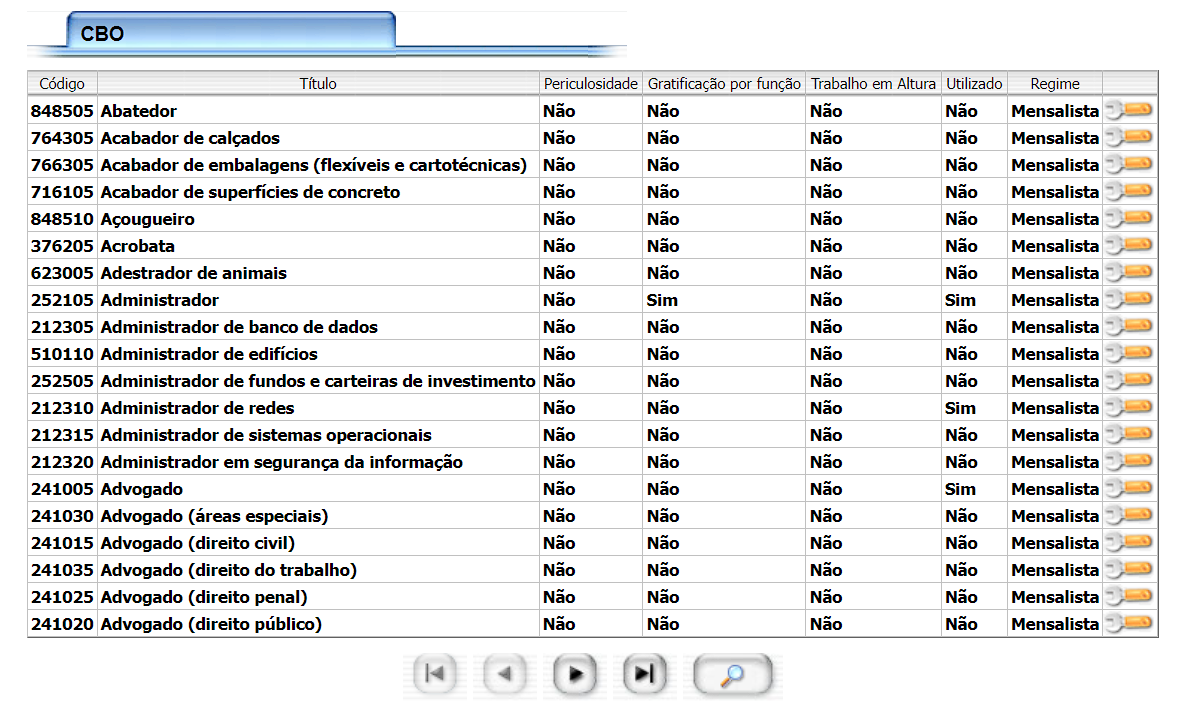Select the Advogado (direito civil) title
This screenshot has width=1185, height=705.
tap(198, 543)
